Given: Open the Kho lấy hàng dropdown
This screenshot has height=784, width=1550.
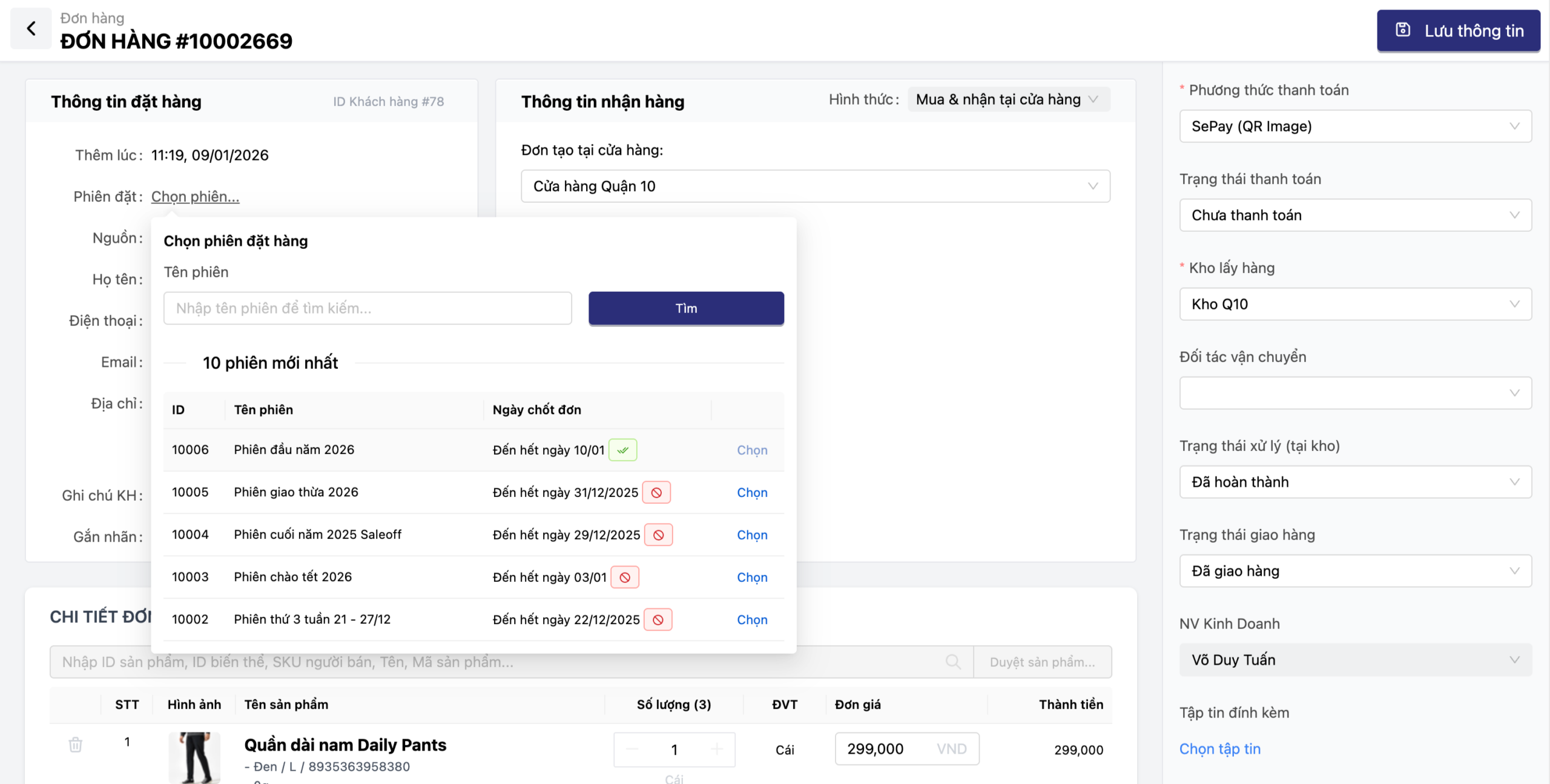Looking at the screenshot, I should (x=1355, y=304).
